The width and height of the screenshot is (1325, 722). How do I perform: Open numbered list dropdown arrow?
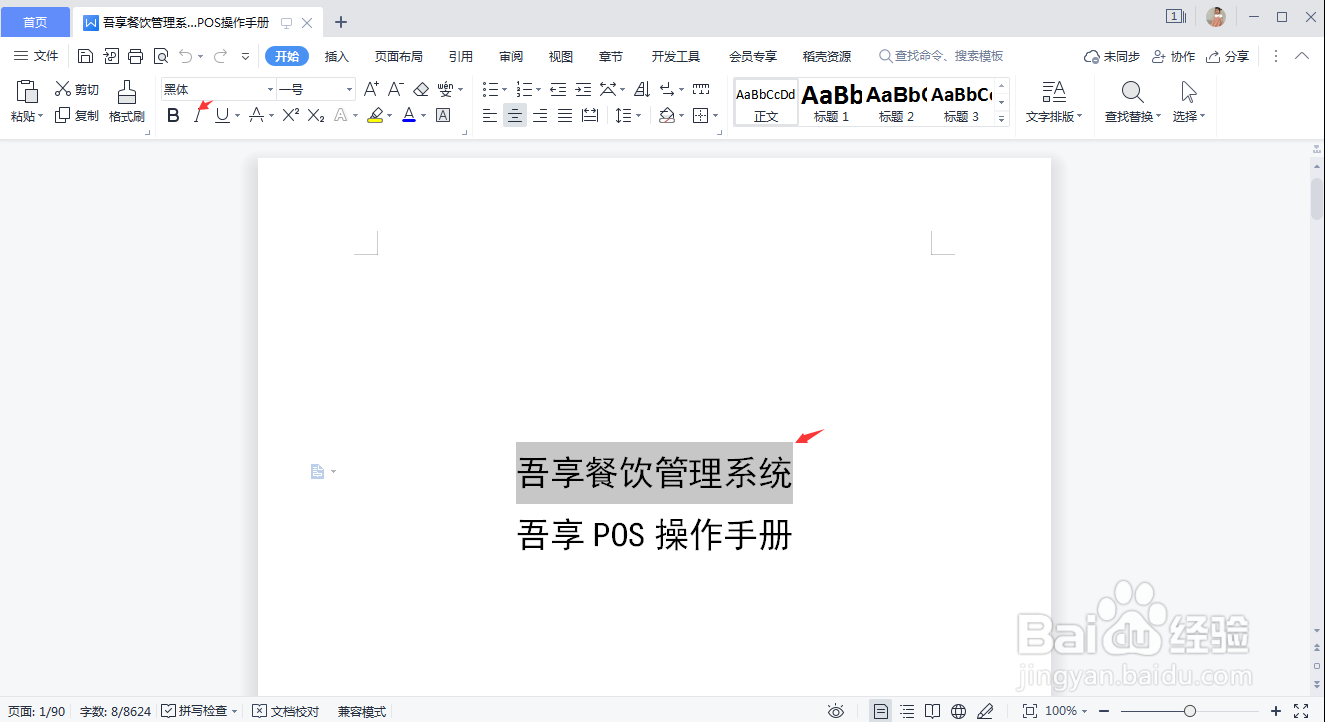tap(538, 89)
